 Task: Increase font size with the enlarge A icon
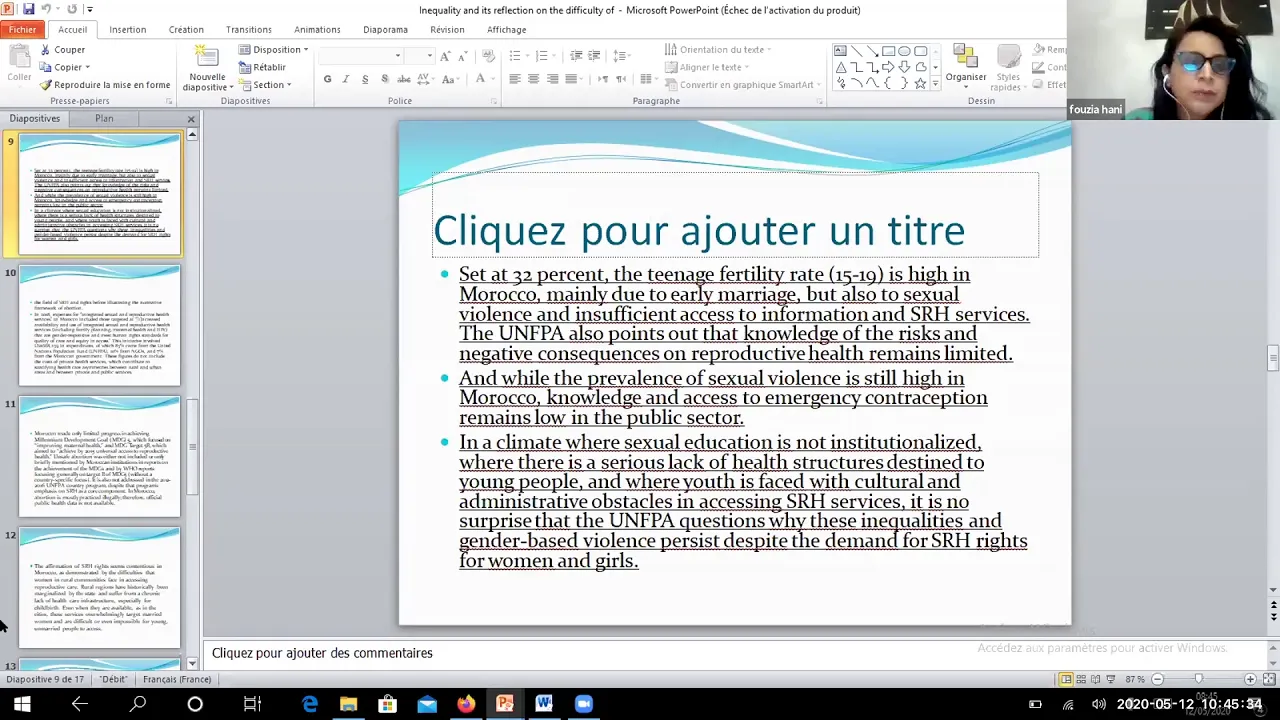pyautogui.click(x=445, y=56)
